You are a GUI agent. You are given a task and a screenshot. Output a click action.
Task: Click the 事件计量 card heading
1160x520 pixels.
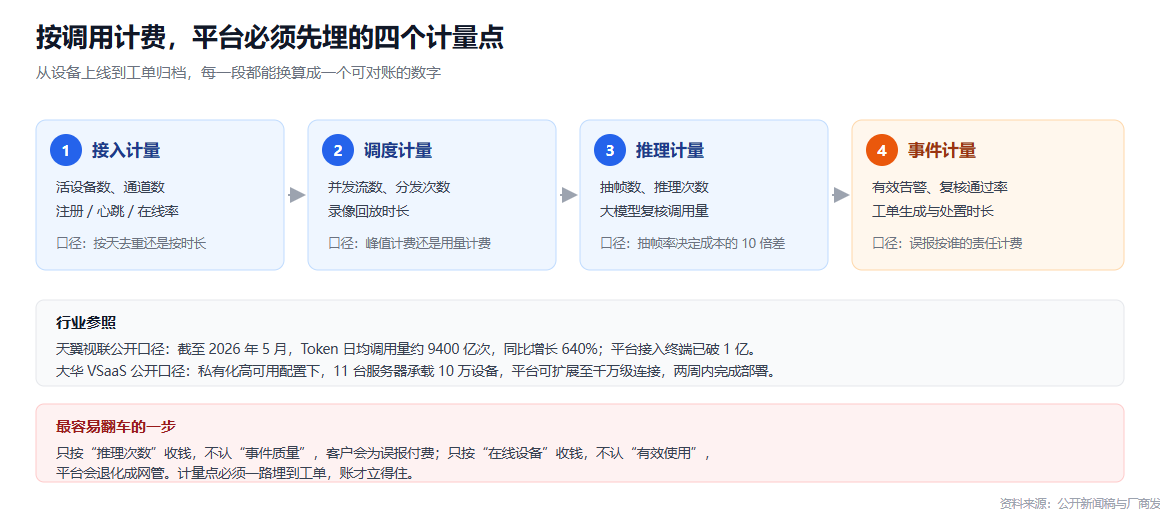(942, 151)
